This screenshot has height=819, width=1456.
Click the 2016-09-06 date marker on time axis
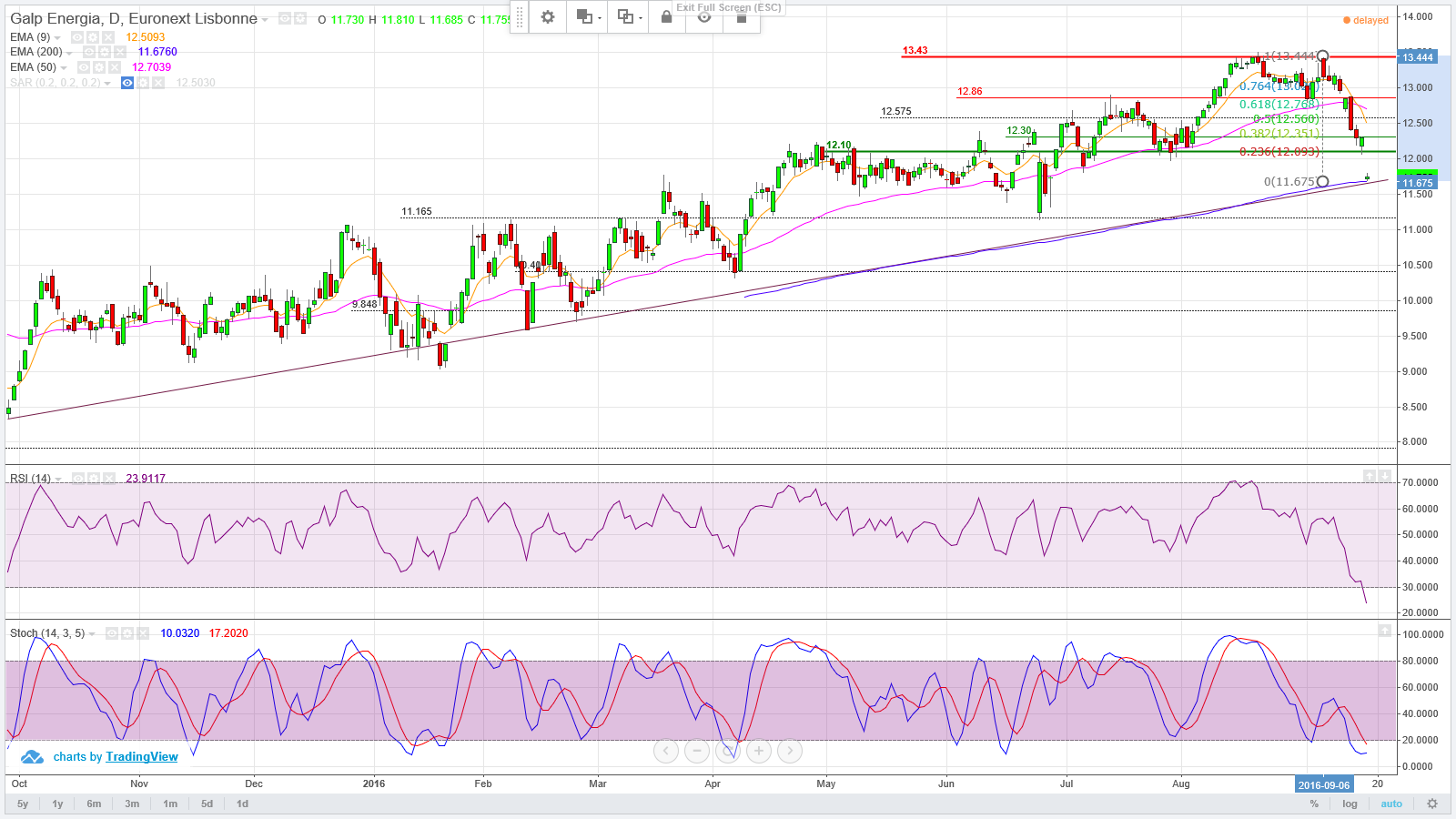pyautogui.click(x=1324, y=784)
